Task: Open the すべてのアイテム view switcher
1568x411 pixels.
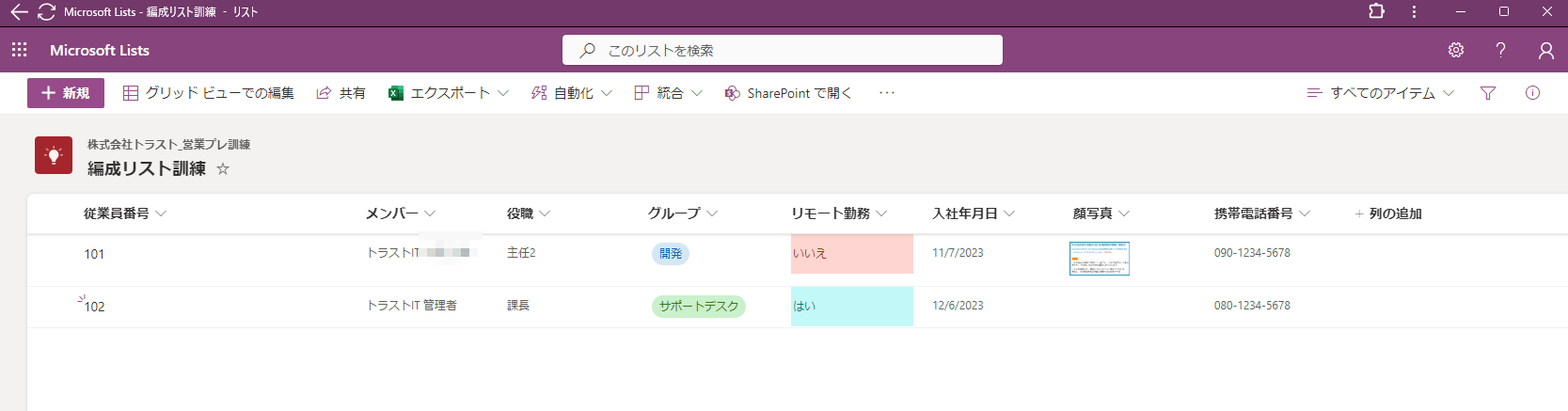Action: [1381, 93]
